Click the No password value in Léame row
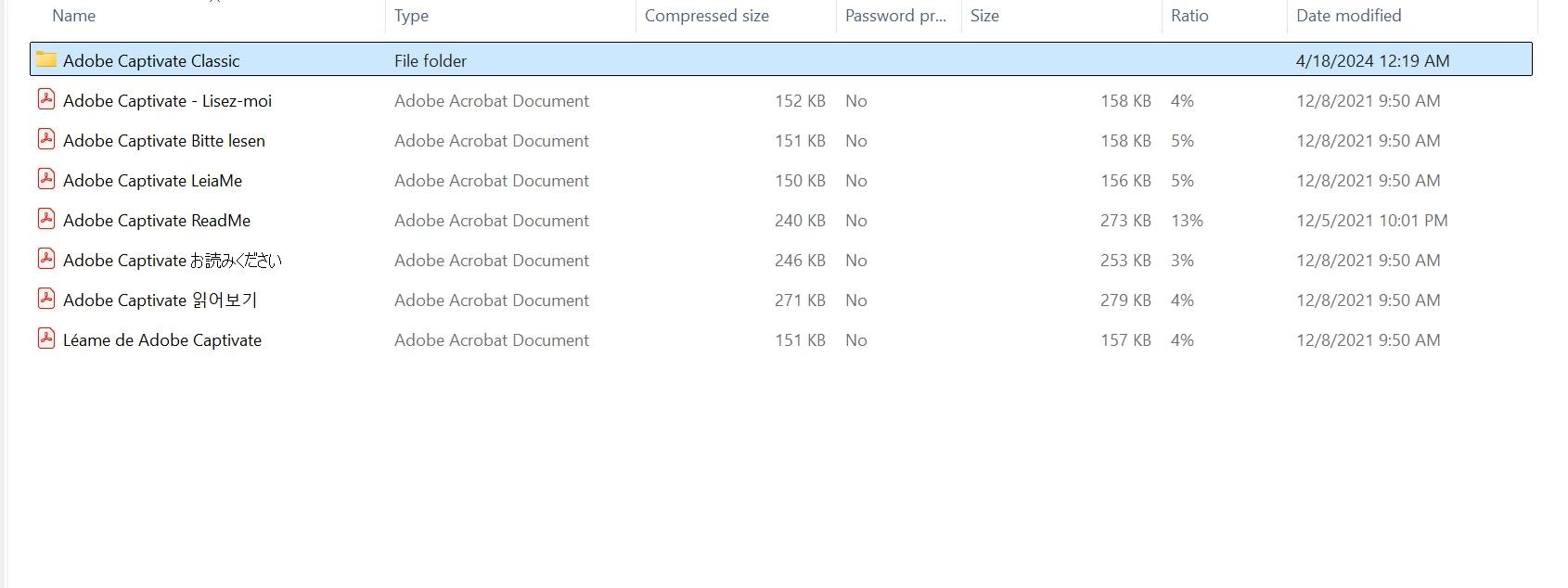1568x588 pixels. click(x=856, y=339)
